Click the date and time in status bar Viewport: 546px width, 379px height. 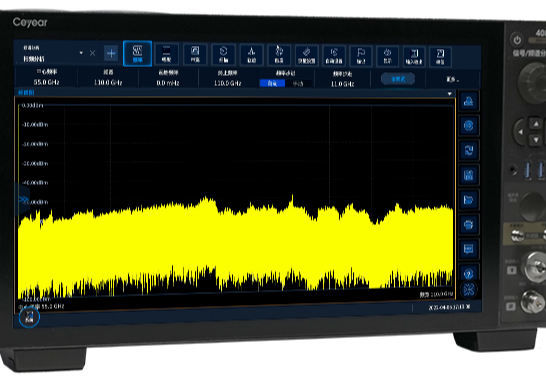[449, 307]
